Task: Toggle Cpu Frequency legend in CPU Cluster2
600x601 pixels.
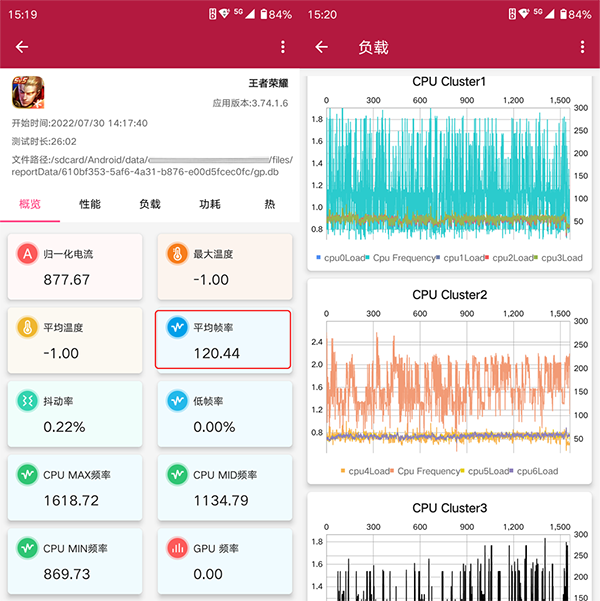Action: pos(430,471)
